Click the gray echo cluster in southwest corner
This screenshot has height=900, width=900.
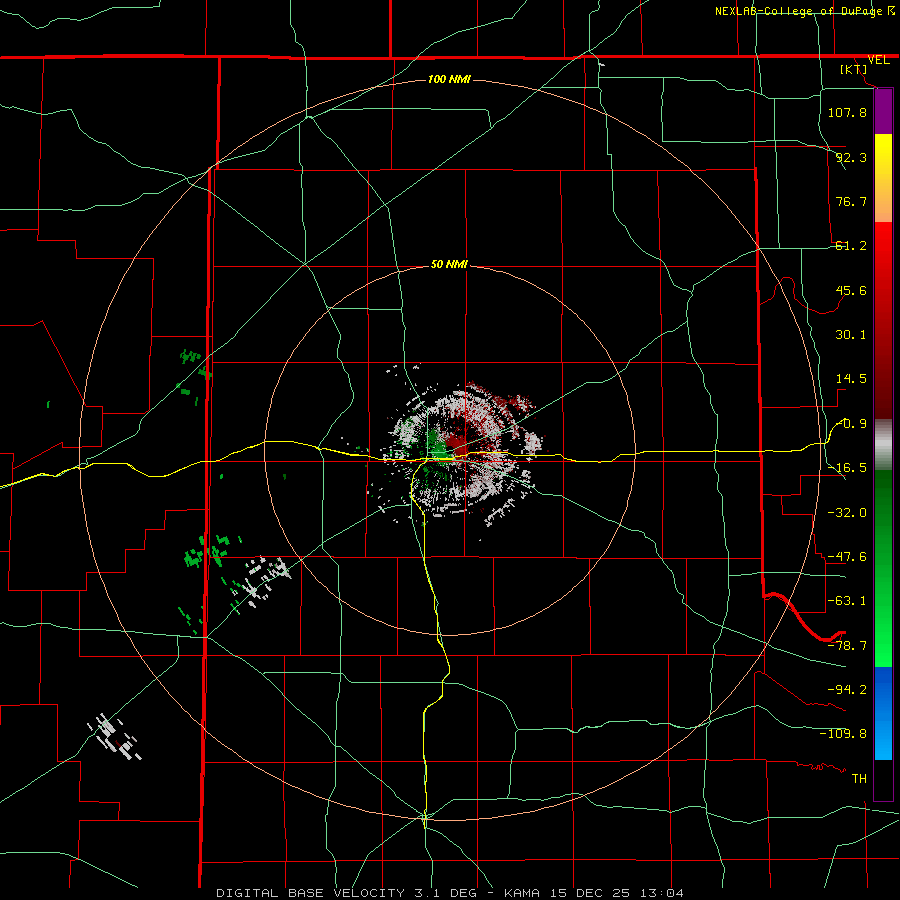click(115, 737)
